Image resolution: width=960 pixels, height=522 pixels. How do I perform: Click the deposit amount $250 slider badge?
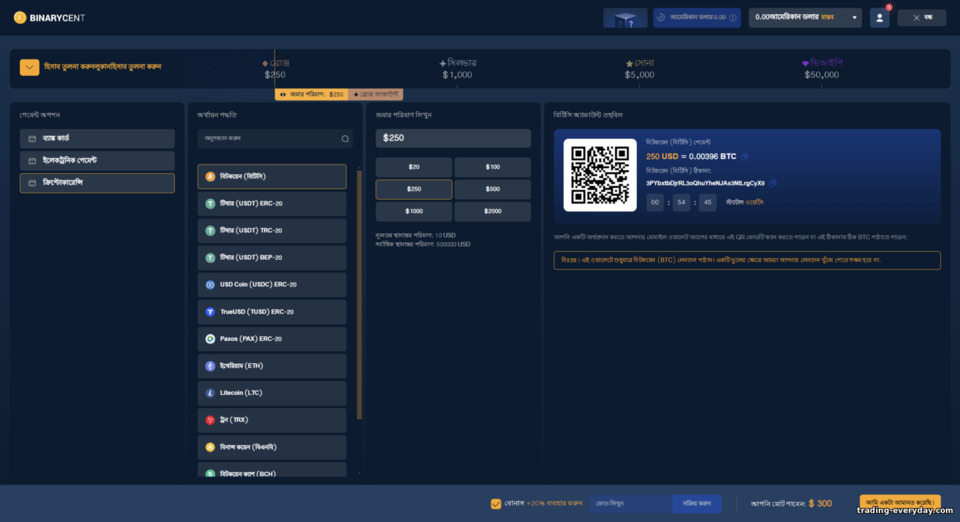[312, 94]
